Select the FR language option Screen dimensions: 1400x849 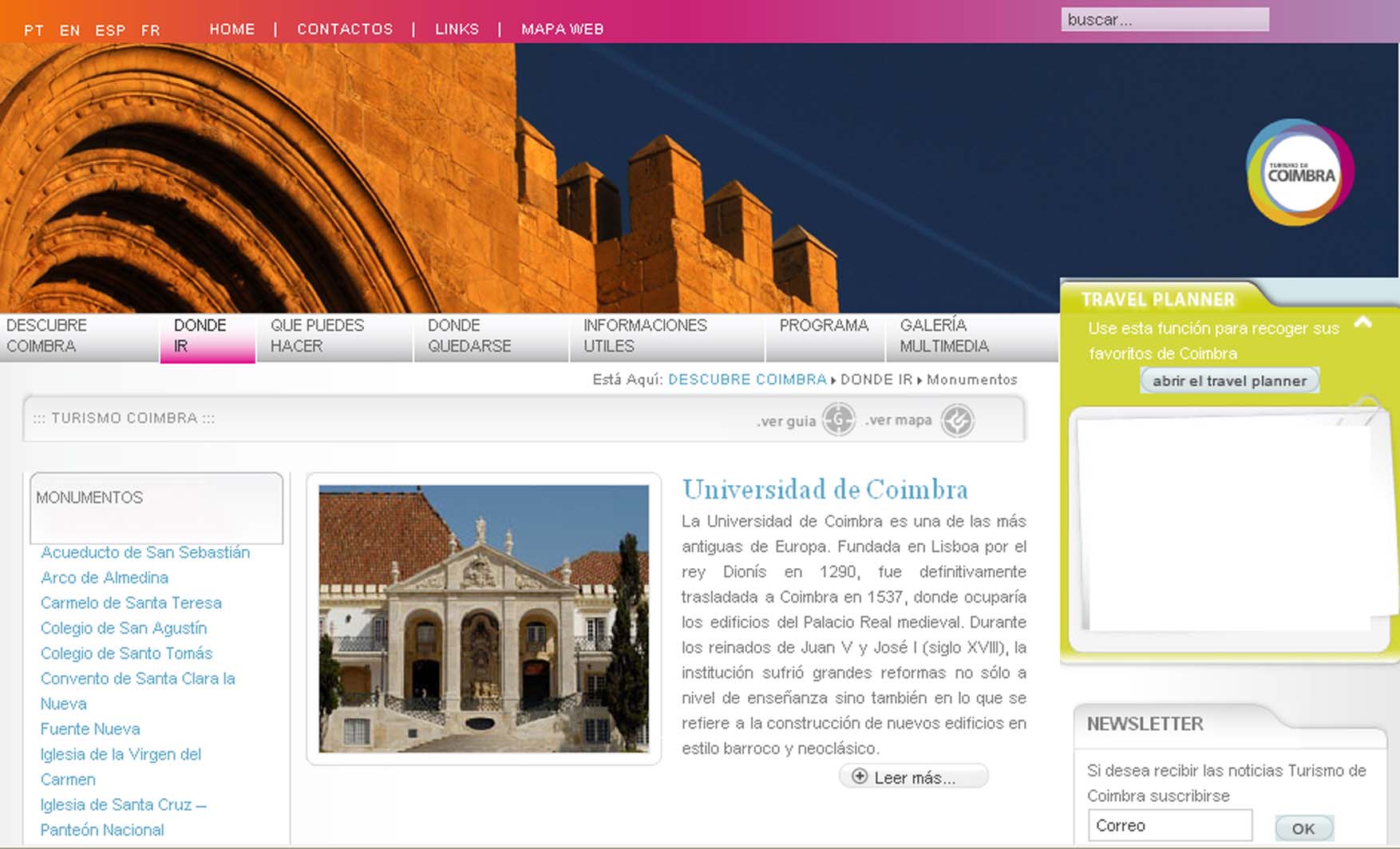(x=150, y=30)
